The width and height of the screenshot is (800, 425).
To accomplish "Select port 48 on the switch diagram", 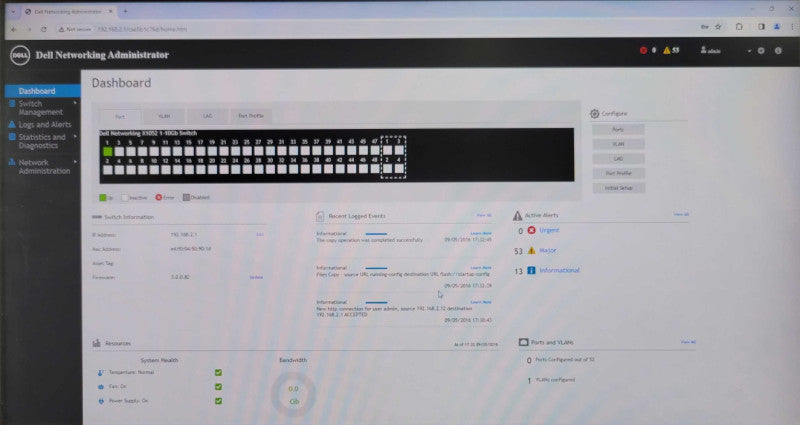I will pyautogui.click(x=375, y=168).
